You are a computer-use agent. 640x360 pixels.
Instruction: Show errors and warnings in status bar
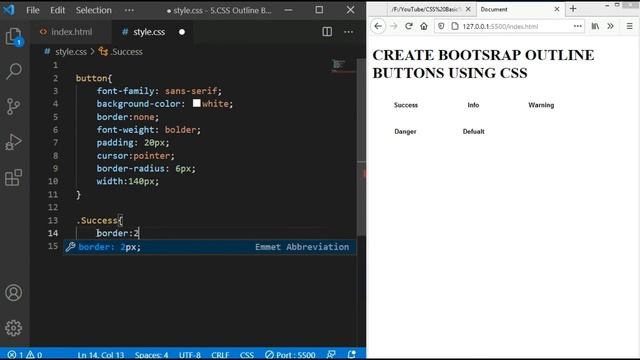pyautogui.click(x=25, y=355)
